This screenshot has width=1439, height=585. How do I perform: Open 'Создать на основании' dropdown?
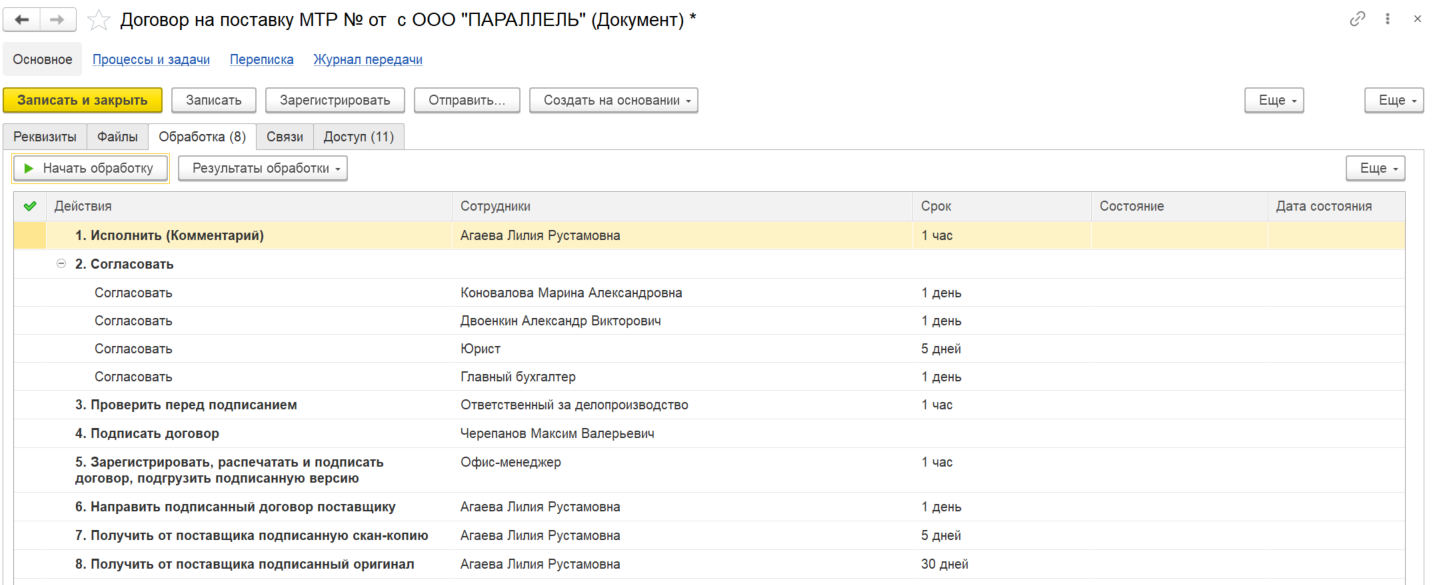pos(613,100)
